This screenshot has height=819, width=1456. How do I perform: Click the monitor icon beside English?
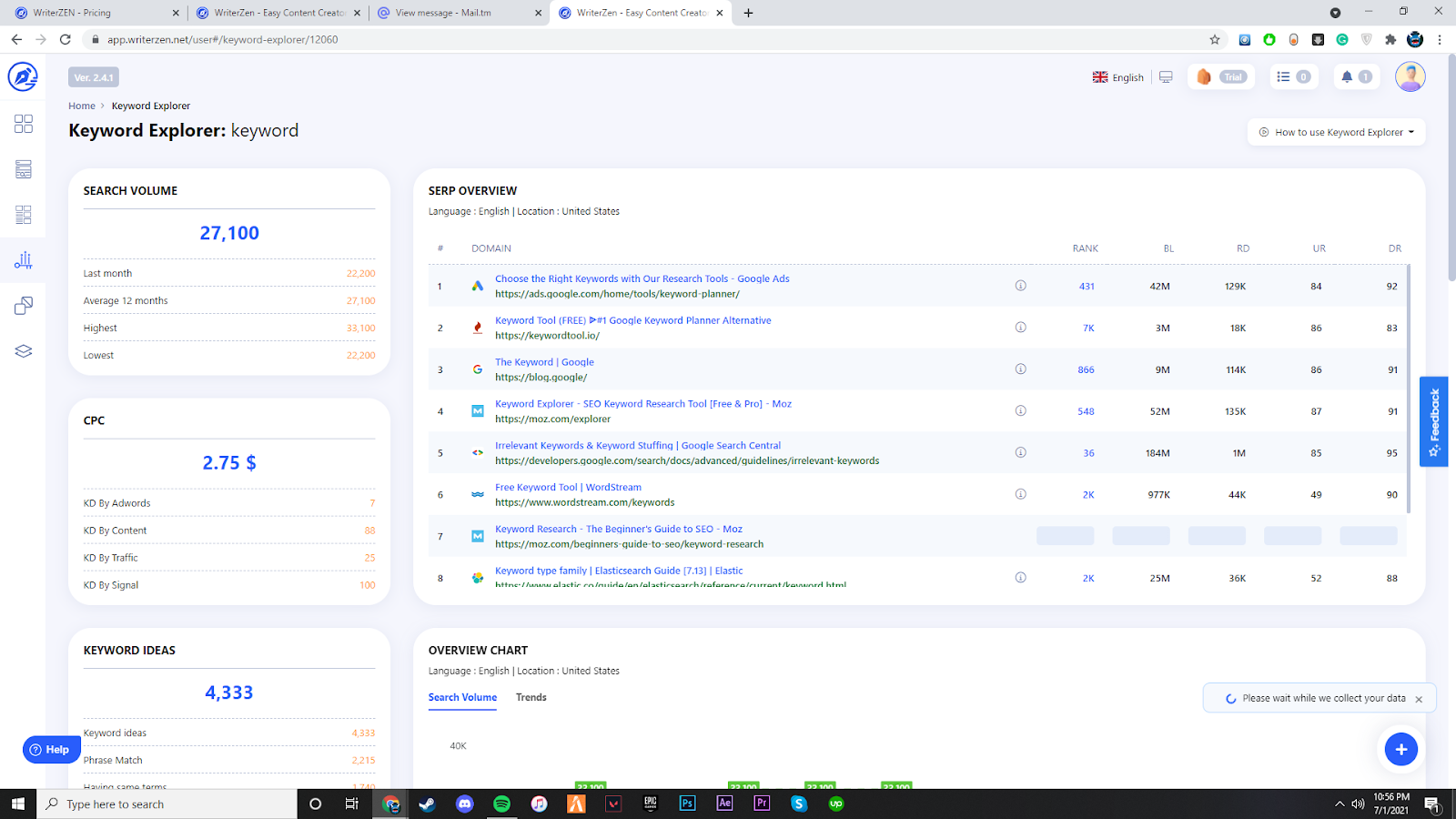click(x=1166, y=77)
